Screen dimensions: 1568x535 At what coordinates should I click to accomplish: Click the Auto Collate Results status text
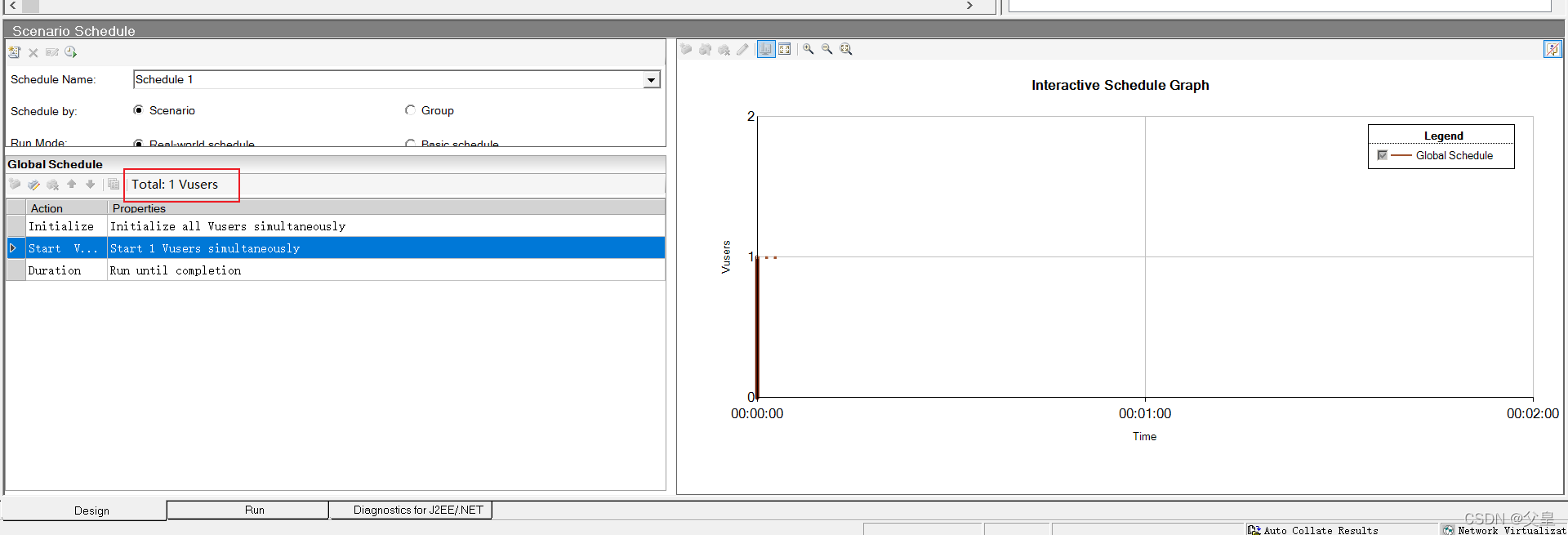1321,530
